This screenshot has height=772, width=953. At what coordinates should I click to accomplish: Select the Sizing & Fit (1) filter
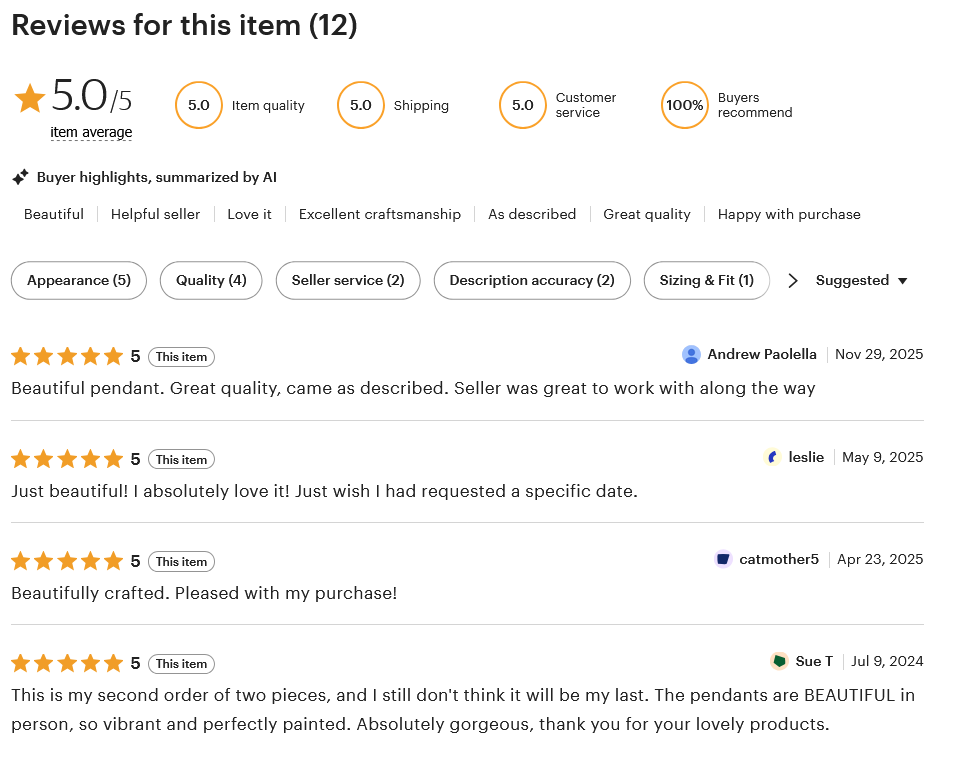point(706,280)
